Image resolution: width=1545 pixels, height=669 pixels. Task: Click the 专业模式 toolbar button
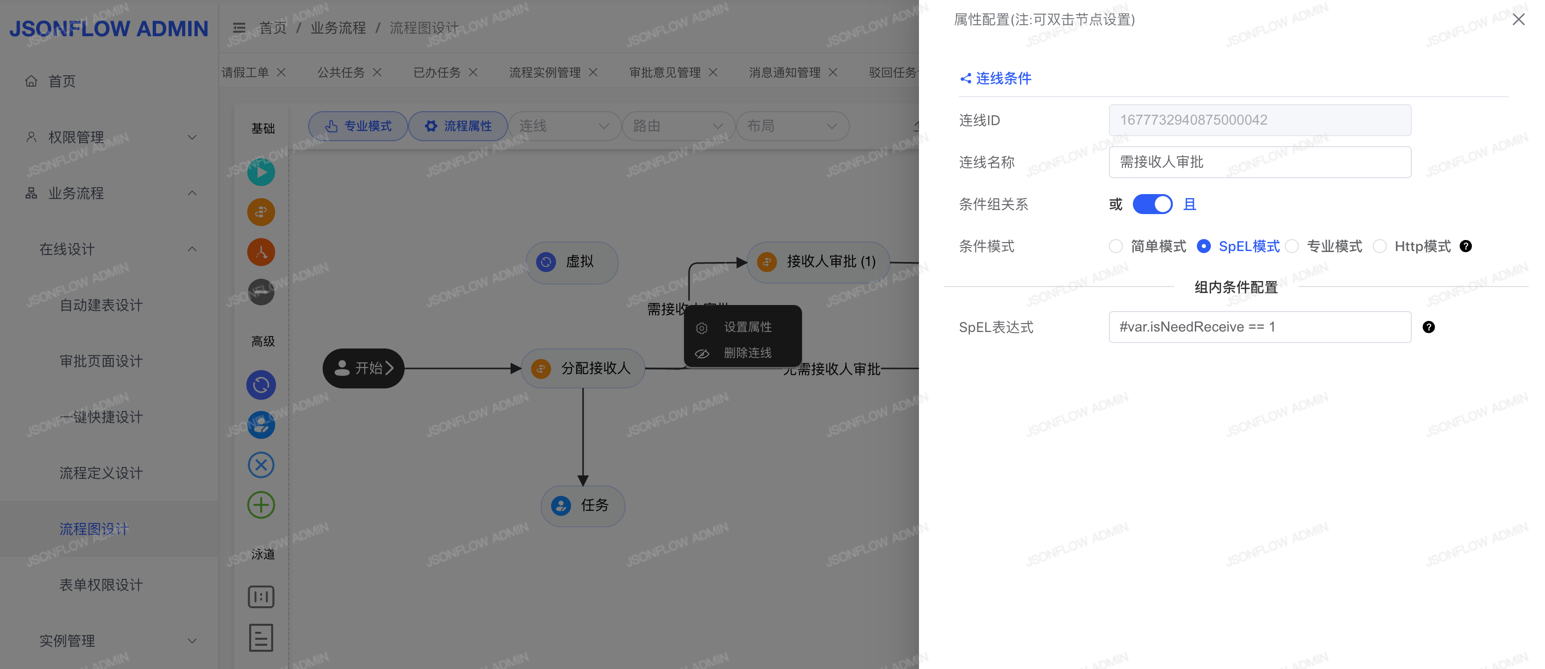click(358, 126)
